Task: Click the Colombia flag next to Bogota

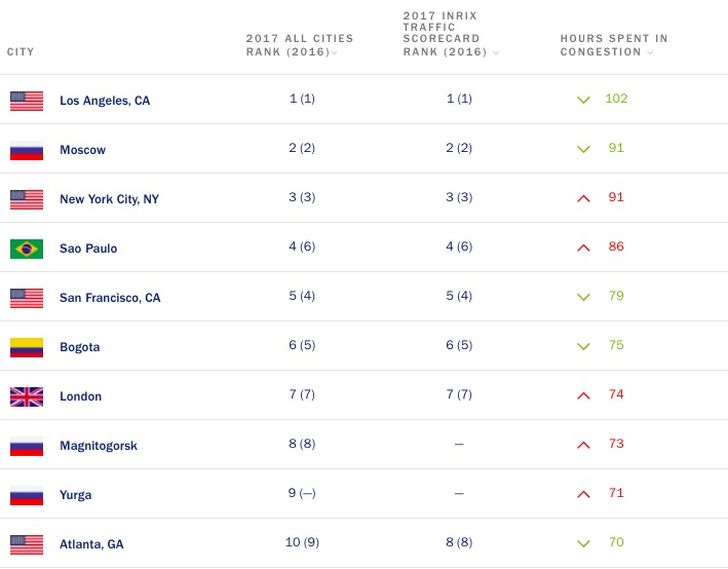Action: tap(27, 347)
